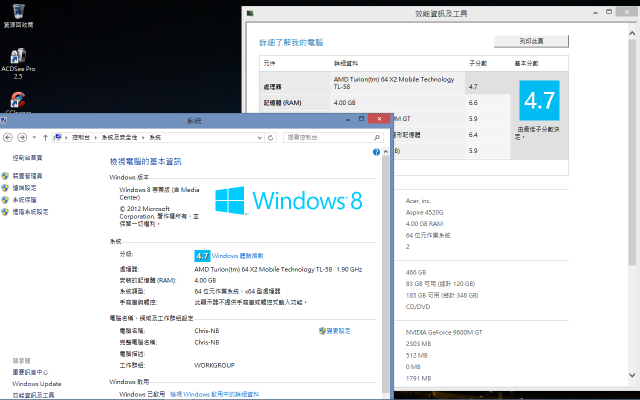Click shield icon beside 遠端設定
Screen dimensions: 640x400
[5, 188]
